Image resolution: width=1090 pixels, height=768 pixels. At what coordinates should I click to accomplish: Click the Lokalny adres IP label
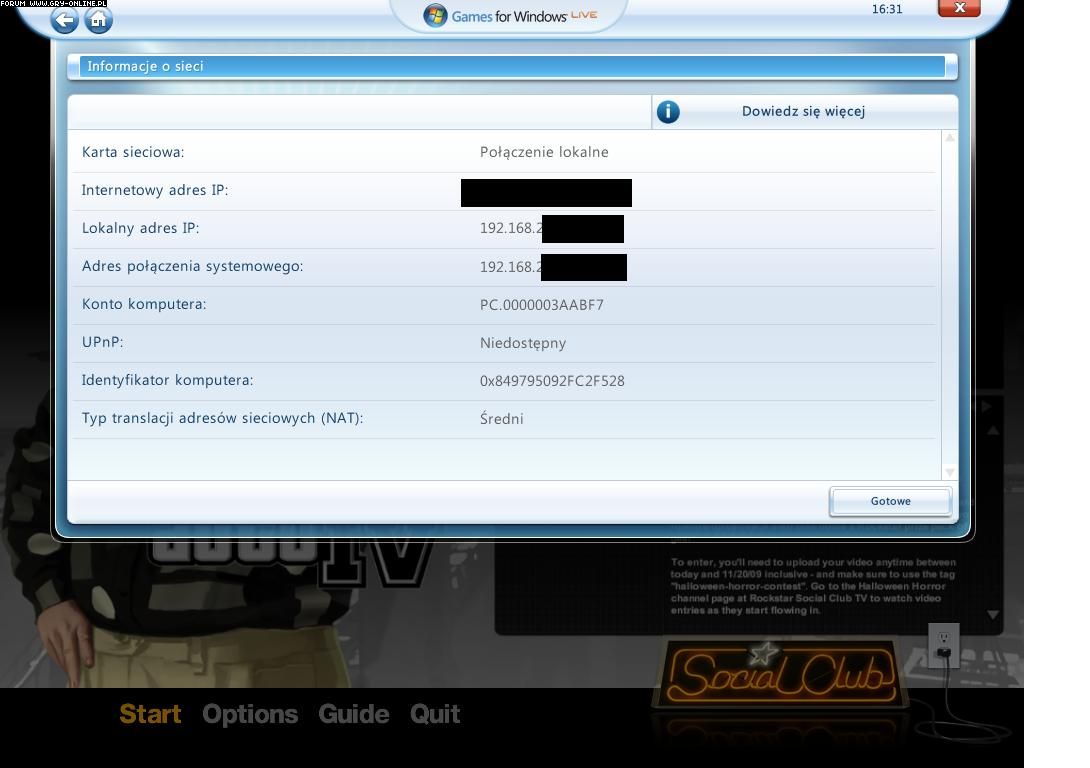click(140, 228)
